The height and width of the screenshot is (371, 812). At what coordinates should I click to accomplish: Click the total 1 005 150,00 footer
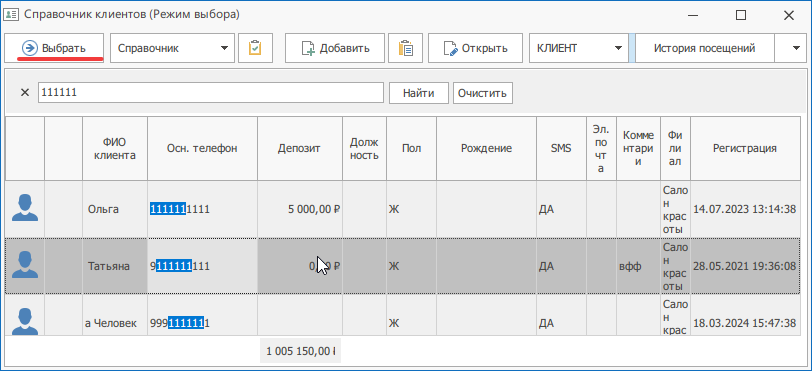click(x=300, y=351)
